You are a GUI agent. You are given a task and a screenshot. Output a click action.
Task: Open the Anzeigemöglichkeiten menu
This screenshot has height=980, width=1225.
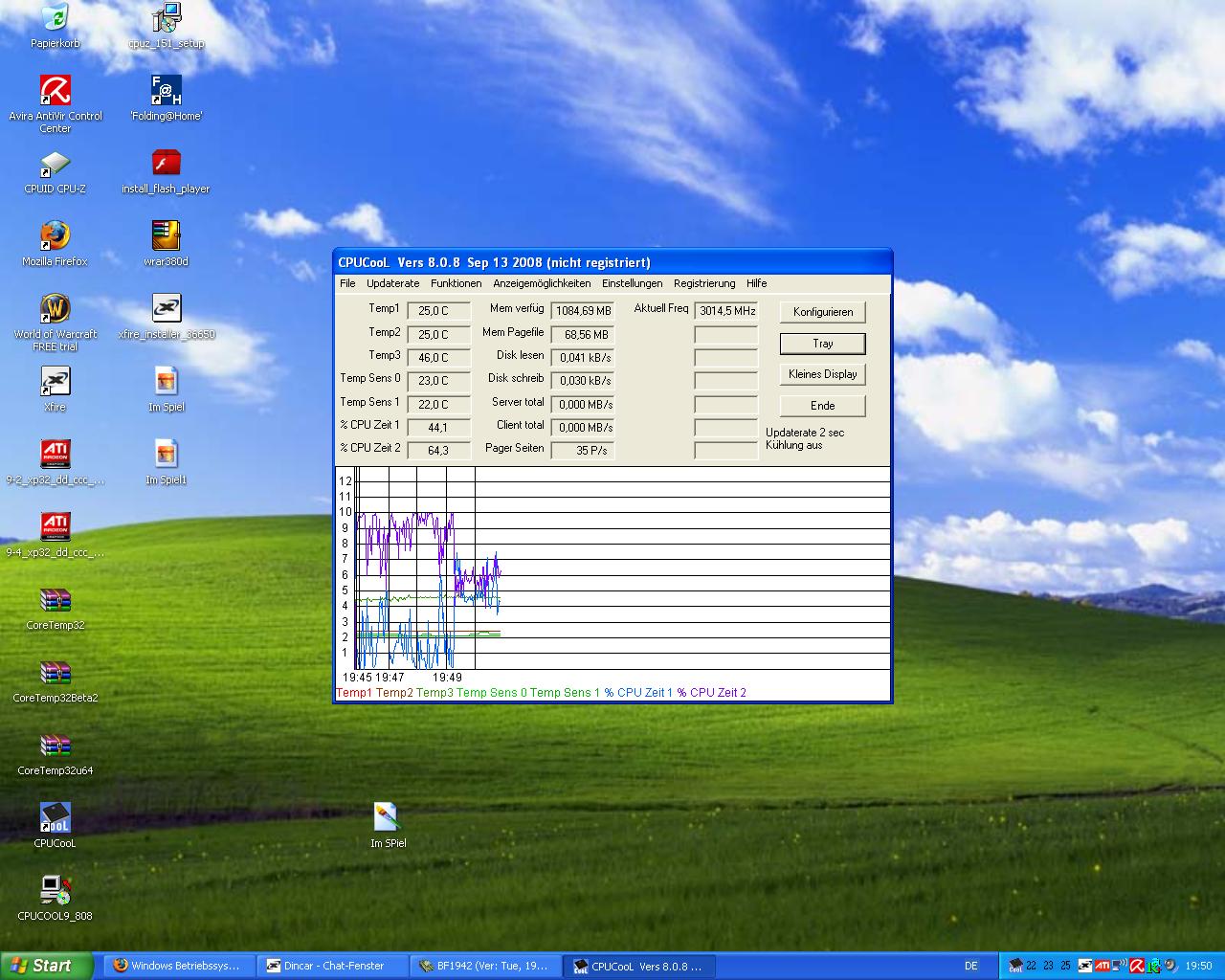(542, 283)
